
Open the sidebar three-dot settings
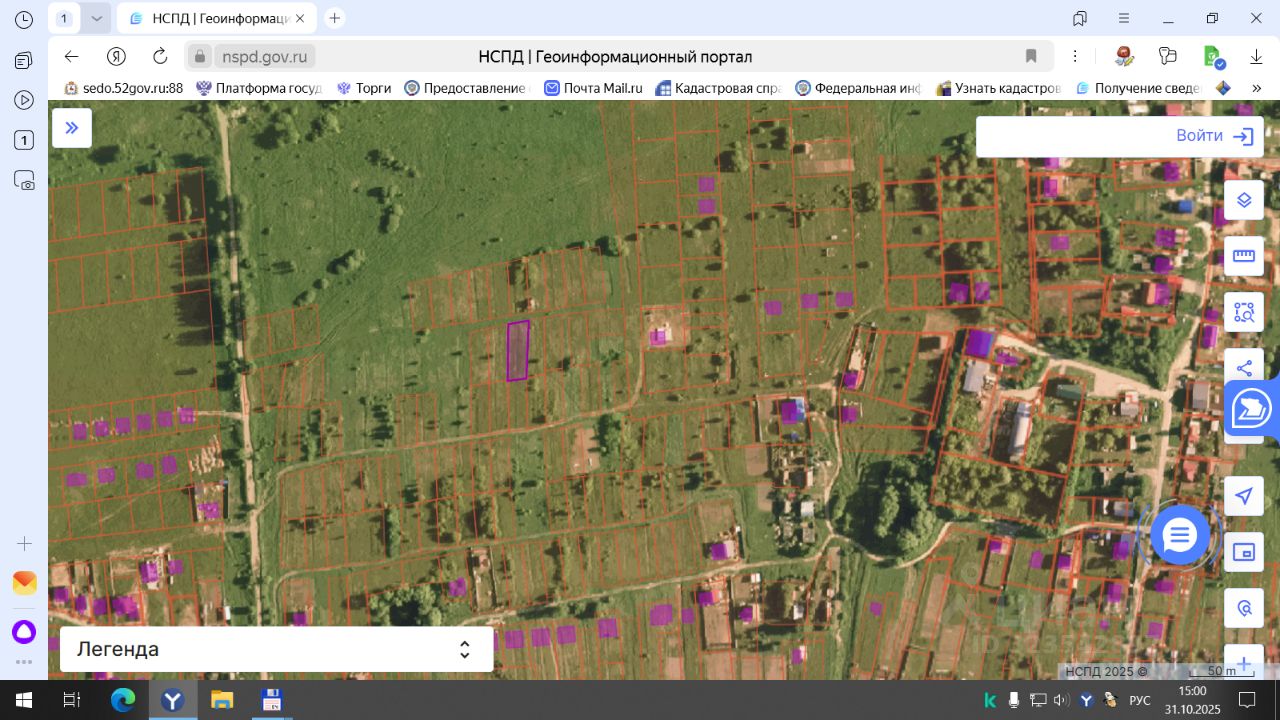[24, 662]
